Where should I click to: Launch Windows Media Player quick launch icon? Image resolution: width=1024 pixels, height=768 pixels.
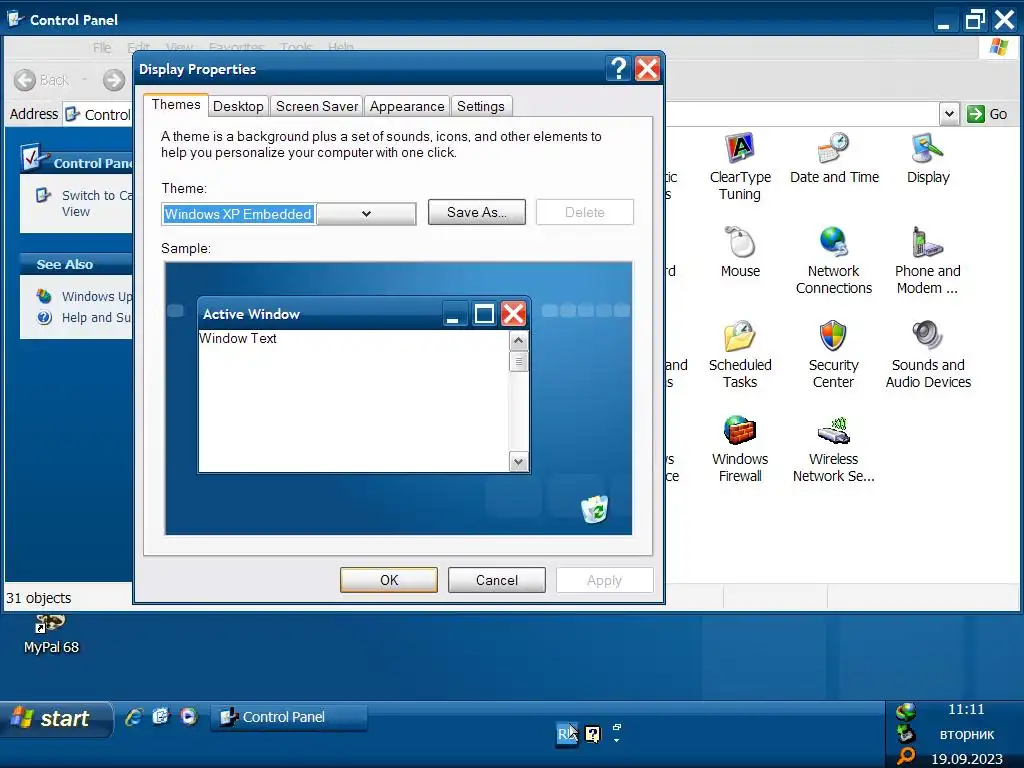tap(189, 716)
